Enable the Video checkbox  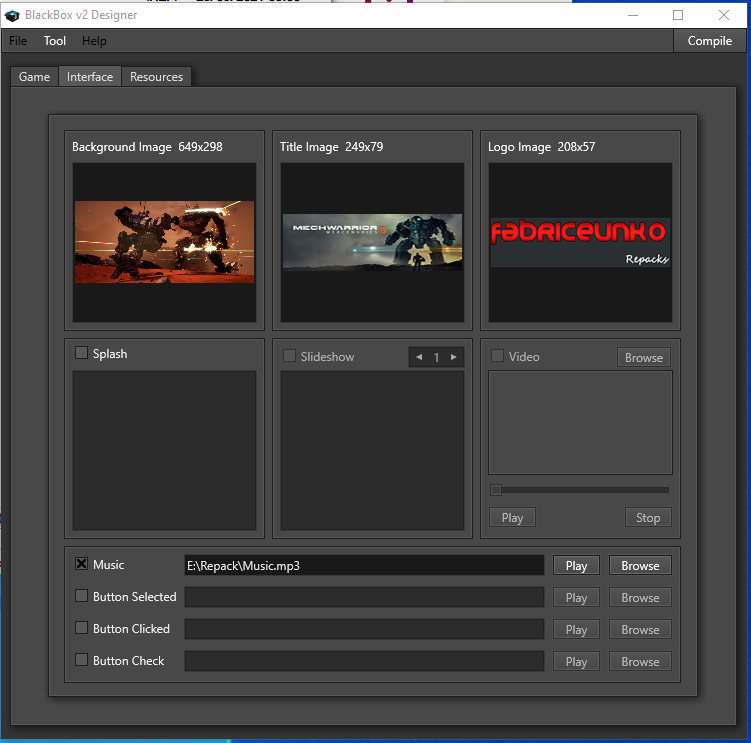click(497, 356)
